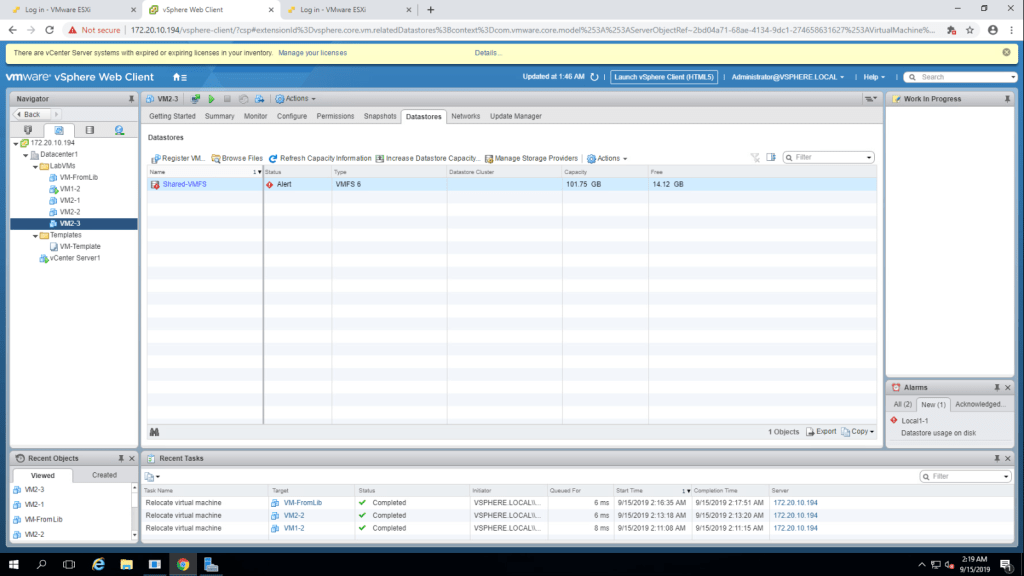Select VM-Template in the Navigator tree
Screen dimensions: 1024x576
coord(79,246)
